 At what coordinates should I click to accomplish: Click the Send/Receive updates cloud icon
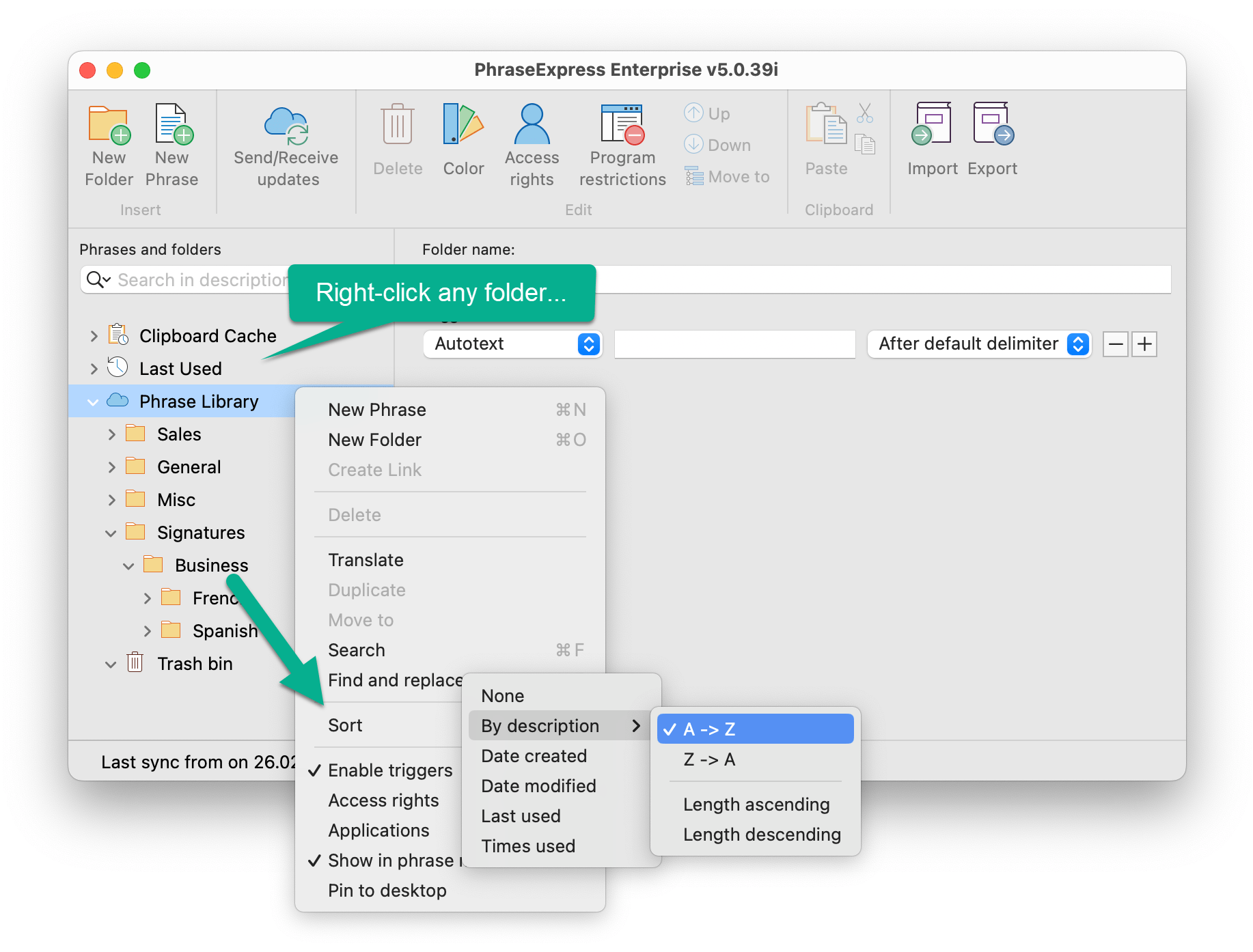pyautogui.click(x=287, y=126)
